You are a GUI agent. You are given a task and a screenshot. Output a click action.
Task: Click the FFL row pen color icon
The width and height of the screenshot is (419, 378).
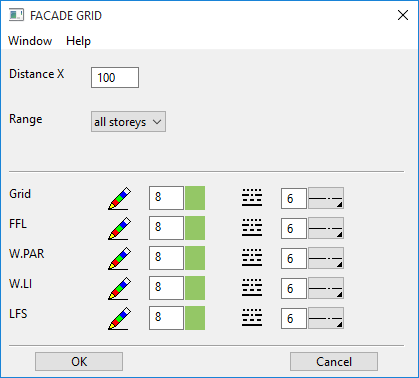(x=119, y=228)
